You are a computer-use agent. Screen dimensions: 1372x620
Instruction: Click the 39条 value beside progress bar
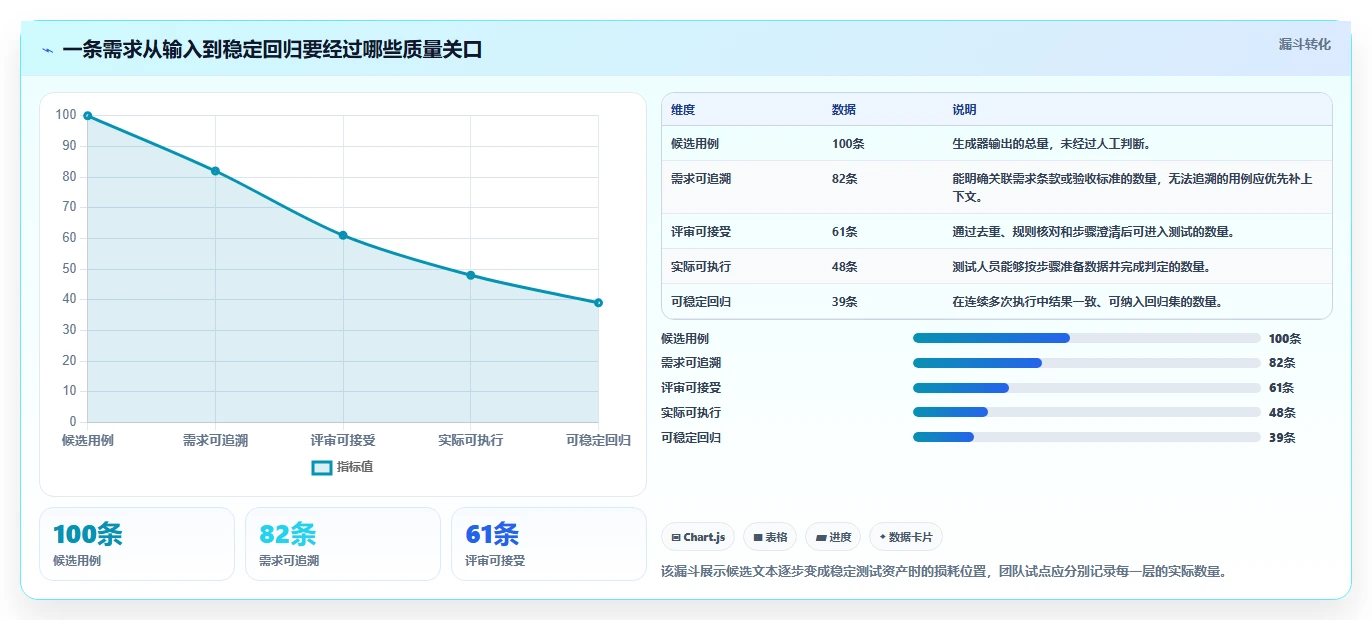click(x=1282, y=437)
